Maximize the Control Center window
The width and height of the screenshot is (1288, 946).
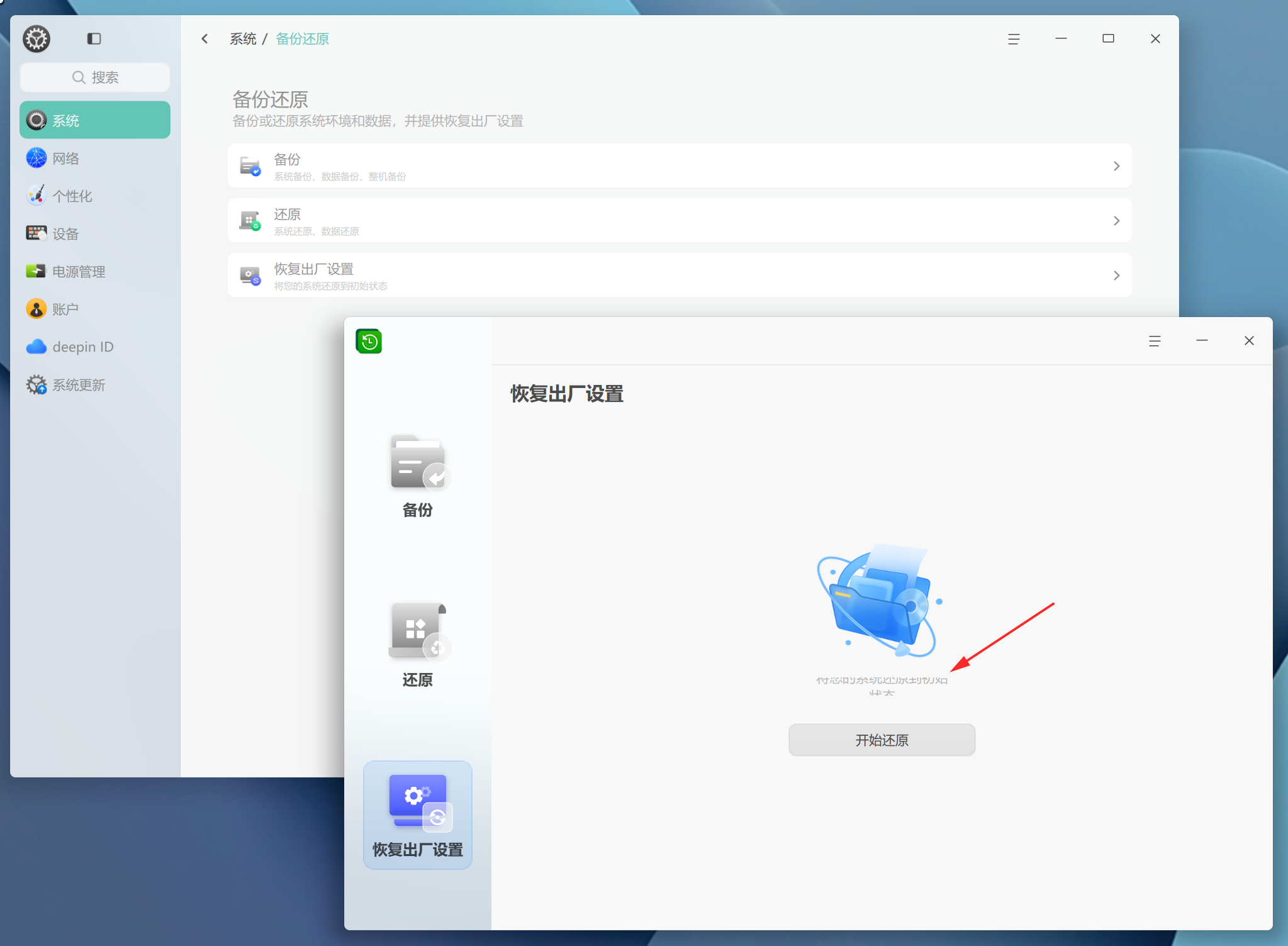tap(1108, 39)
